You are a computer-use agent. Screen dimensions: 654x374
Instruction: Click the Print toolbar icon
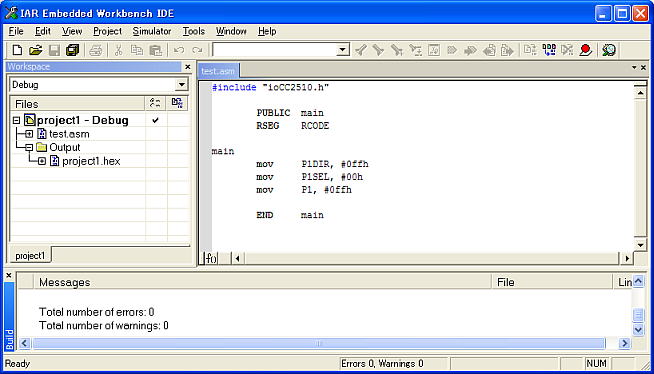click(96, 50)
